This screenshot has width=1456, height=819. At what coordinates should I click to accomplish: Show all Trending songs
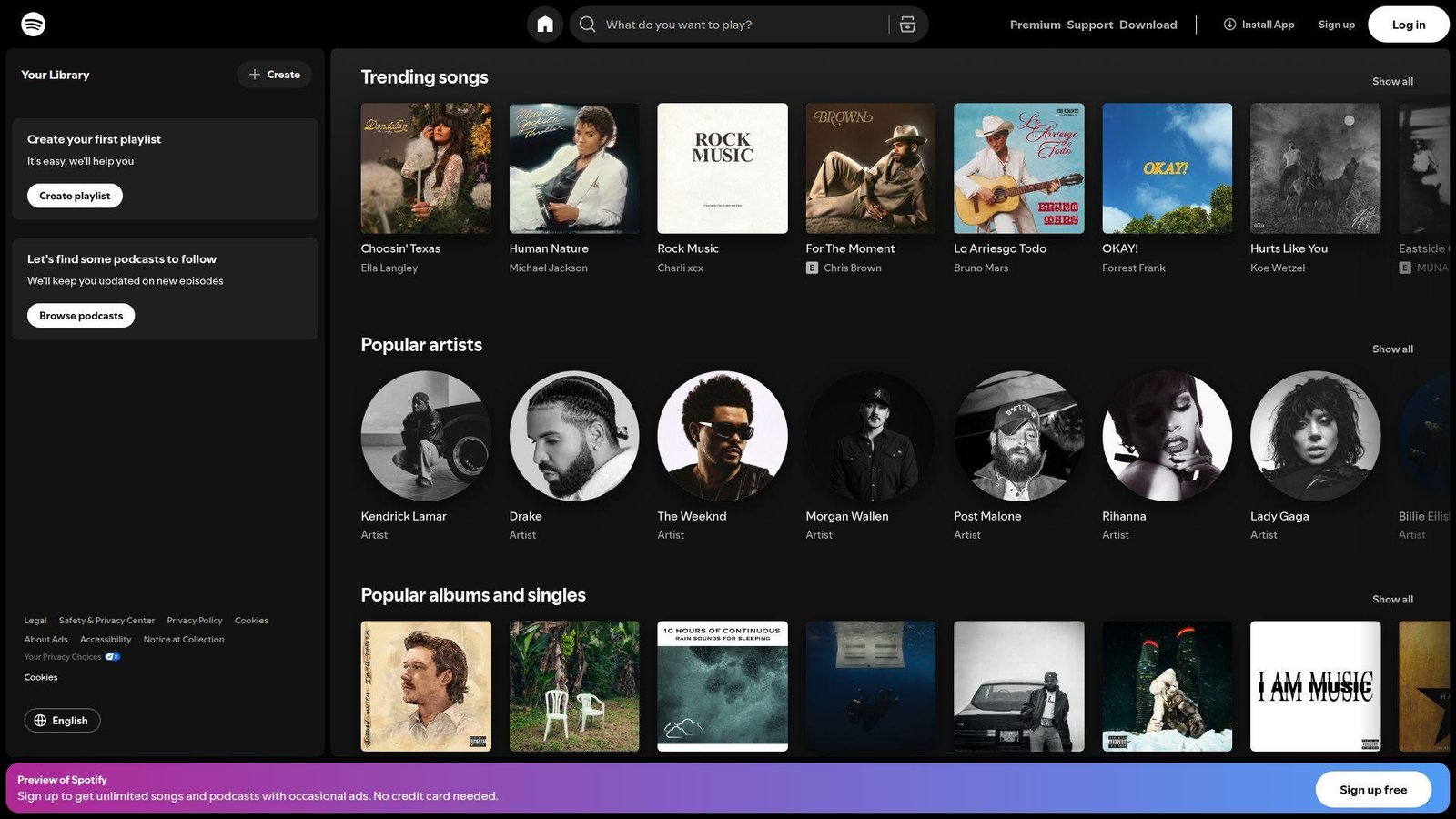[1392, 82]
